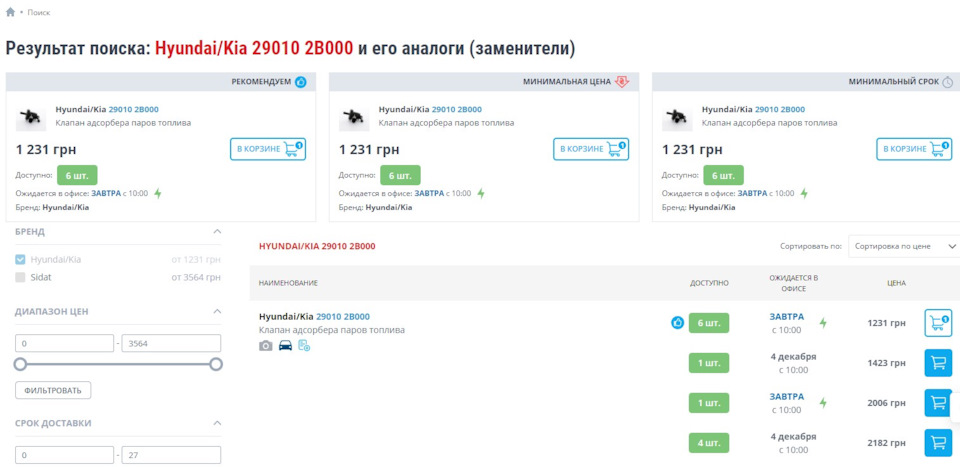Toggle the Hyundai/Kia brand checkbox
Screen dimensions: 960x467
pos(20,260)
